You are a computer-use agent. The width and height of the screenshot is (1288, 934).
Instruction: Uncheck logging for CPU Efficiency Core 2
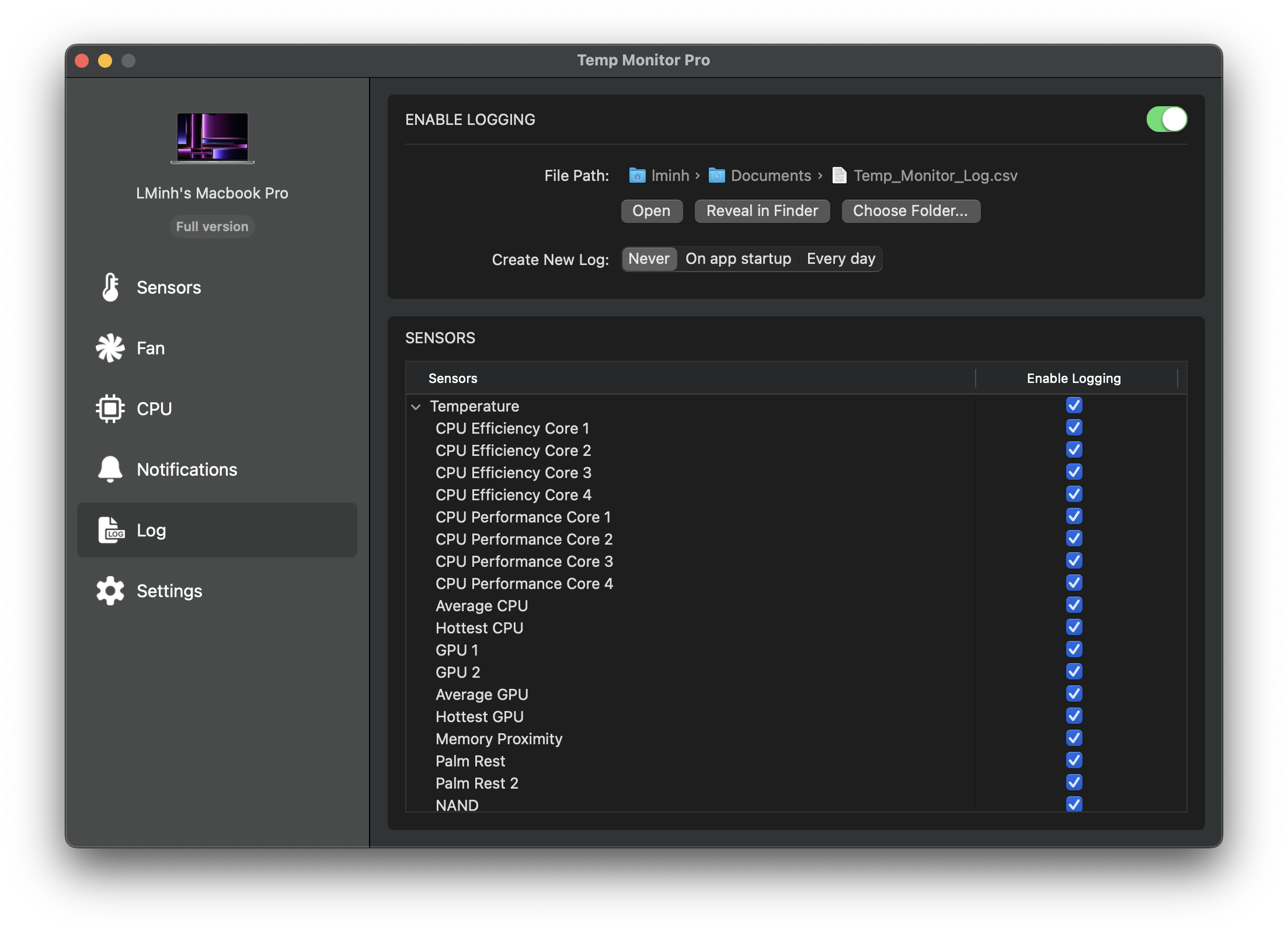click(1074, 449)
